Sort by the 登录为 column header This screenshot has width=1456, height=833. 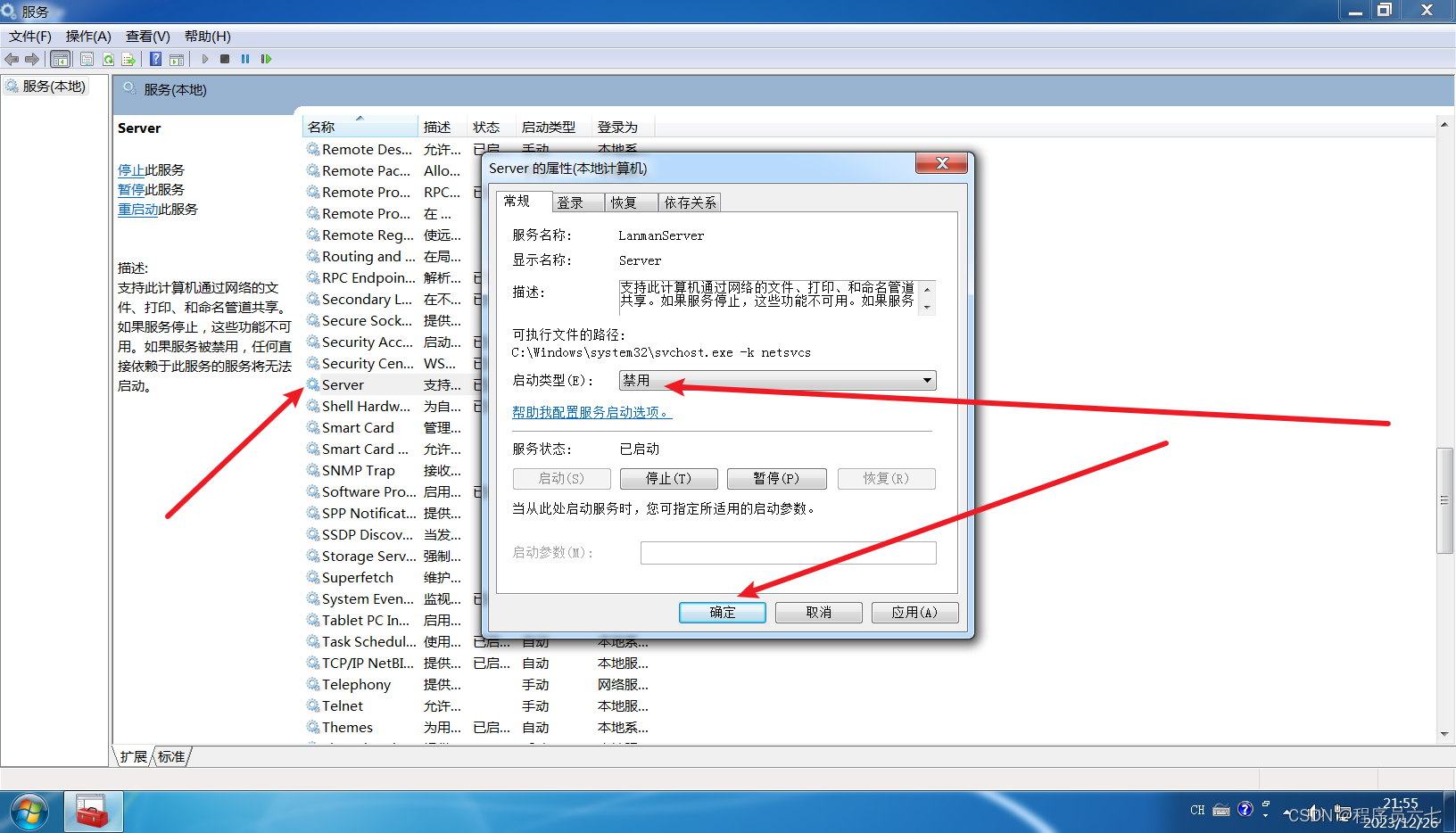pyautogui.click(x=623, y=127)
